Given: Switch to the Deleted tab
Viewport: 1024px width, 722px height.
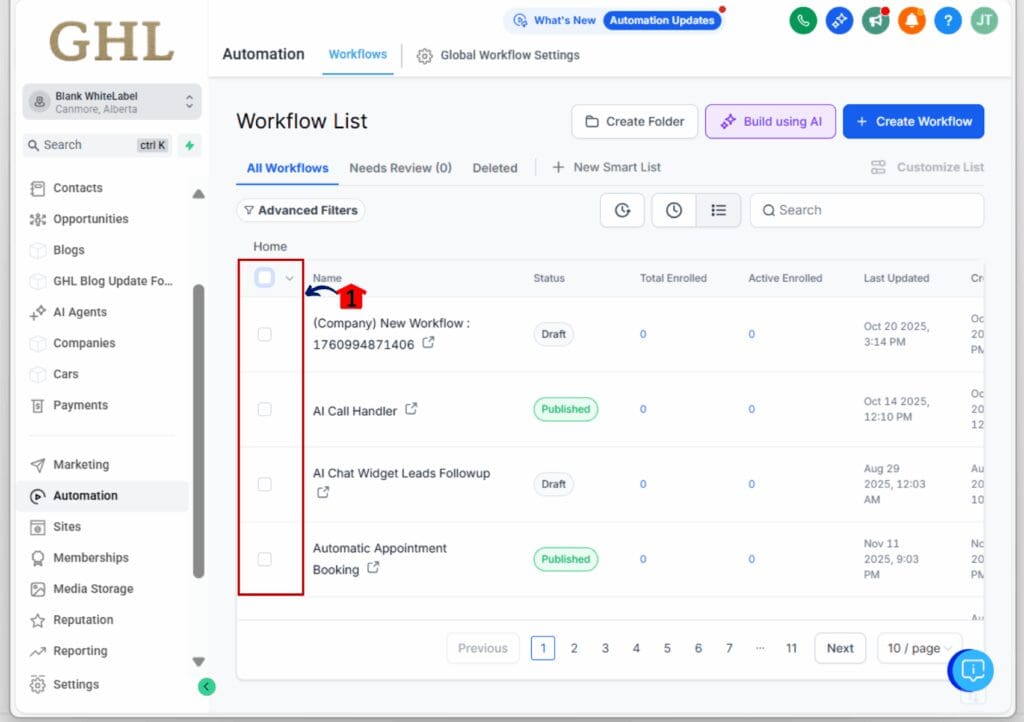Looking at the screenshot, I should pos(495,168).
